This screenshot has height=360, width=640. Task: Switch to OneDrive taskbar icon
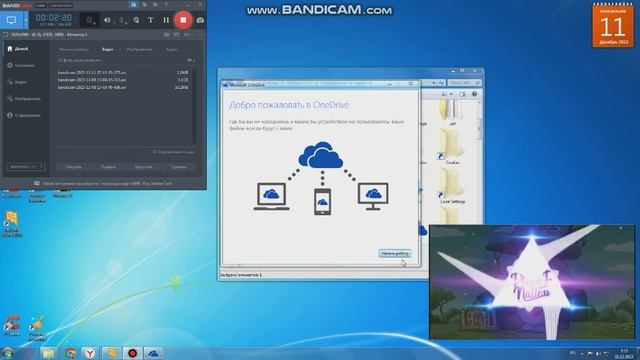153,353
